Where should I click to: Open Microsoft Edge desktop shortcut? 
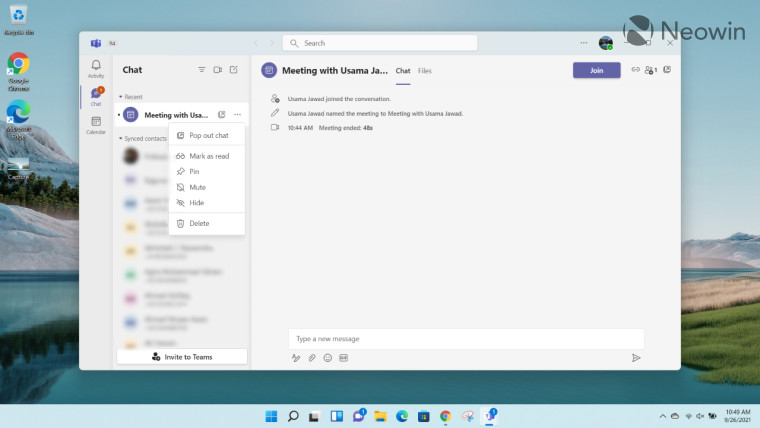pos(18,120)
